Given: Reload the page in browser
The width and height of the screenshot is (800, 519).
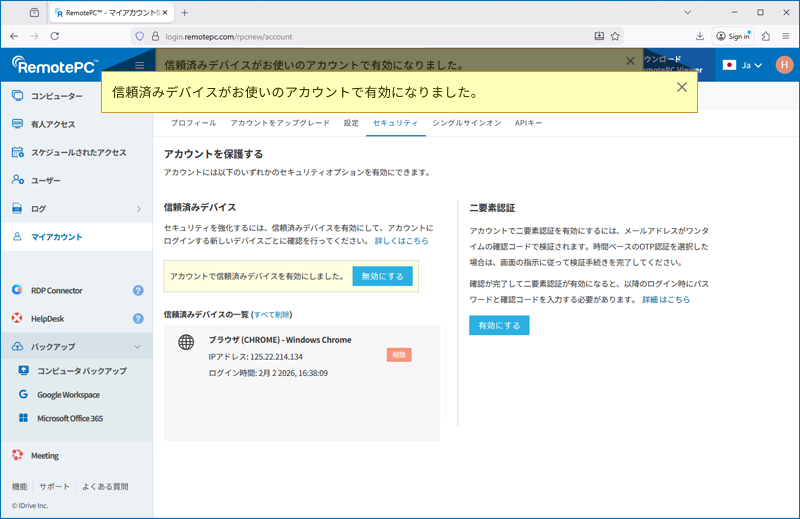Looking at the screenshot, I should [x=55, y=36].
